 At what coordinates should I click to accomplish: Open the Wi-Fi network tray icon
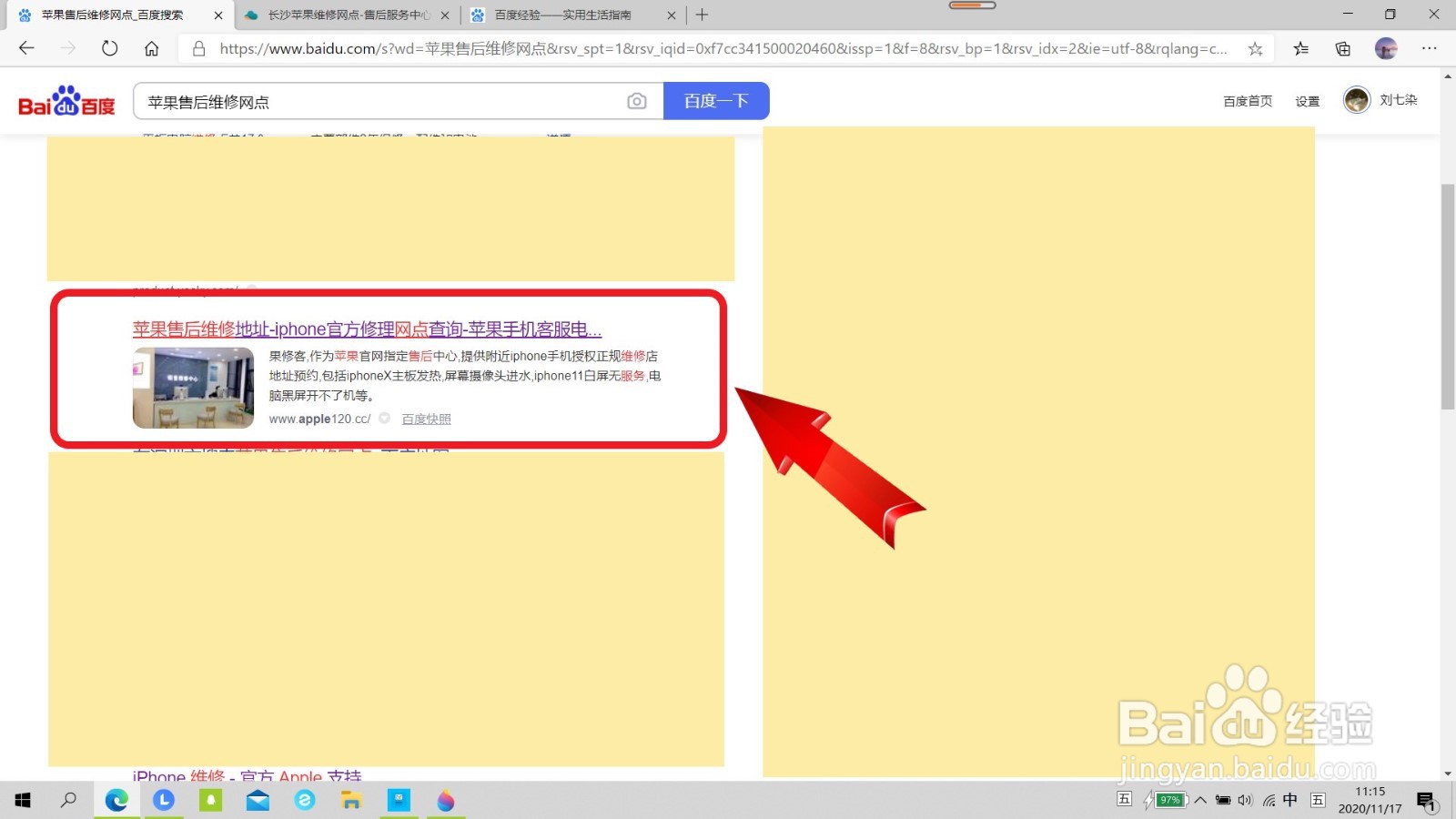[x=1269, y=800]
